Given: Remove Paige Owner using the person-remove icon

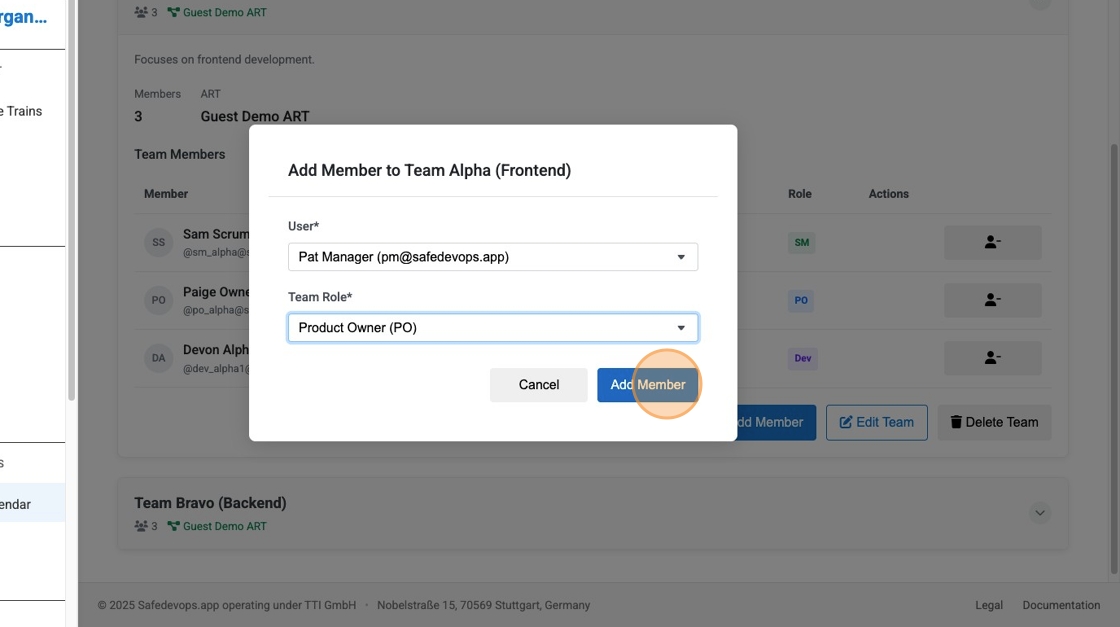Looking at the screenshot, I should tap(992, 300).
